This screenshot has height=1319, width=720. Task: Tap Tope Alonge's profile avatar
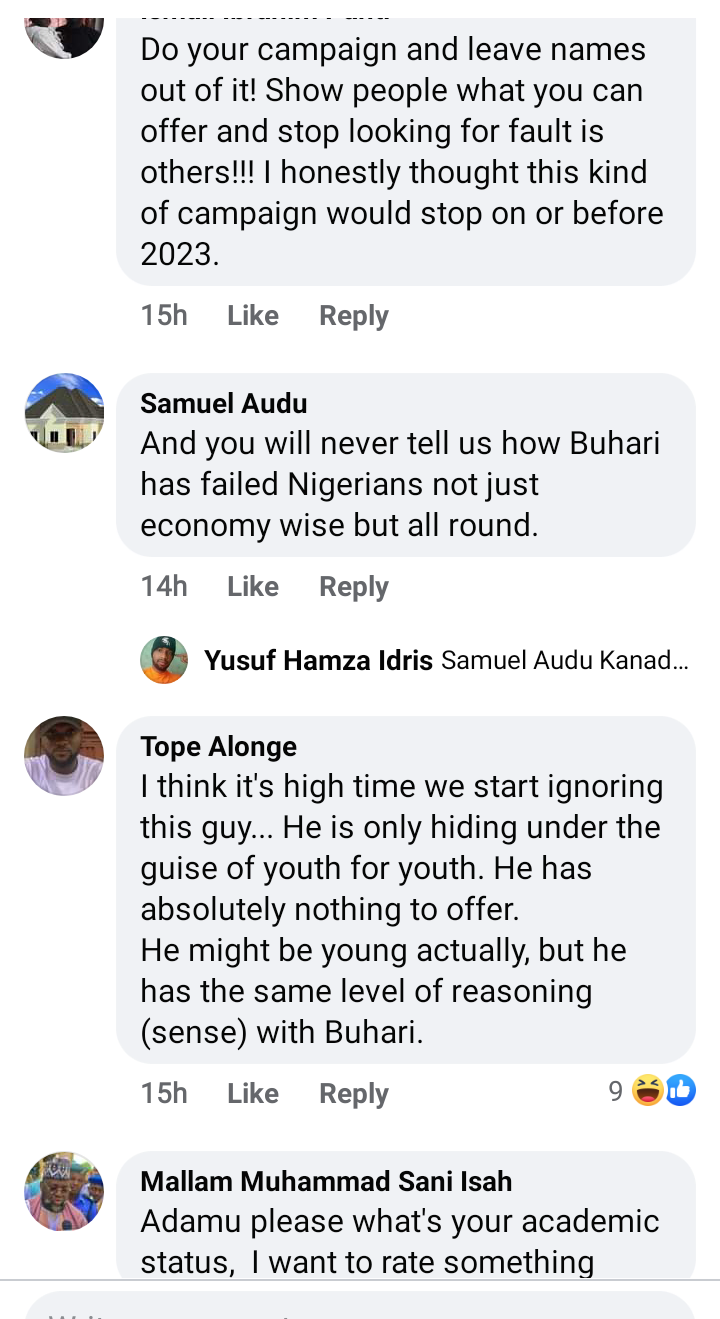coord(64,756)
